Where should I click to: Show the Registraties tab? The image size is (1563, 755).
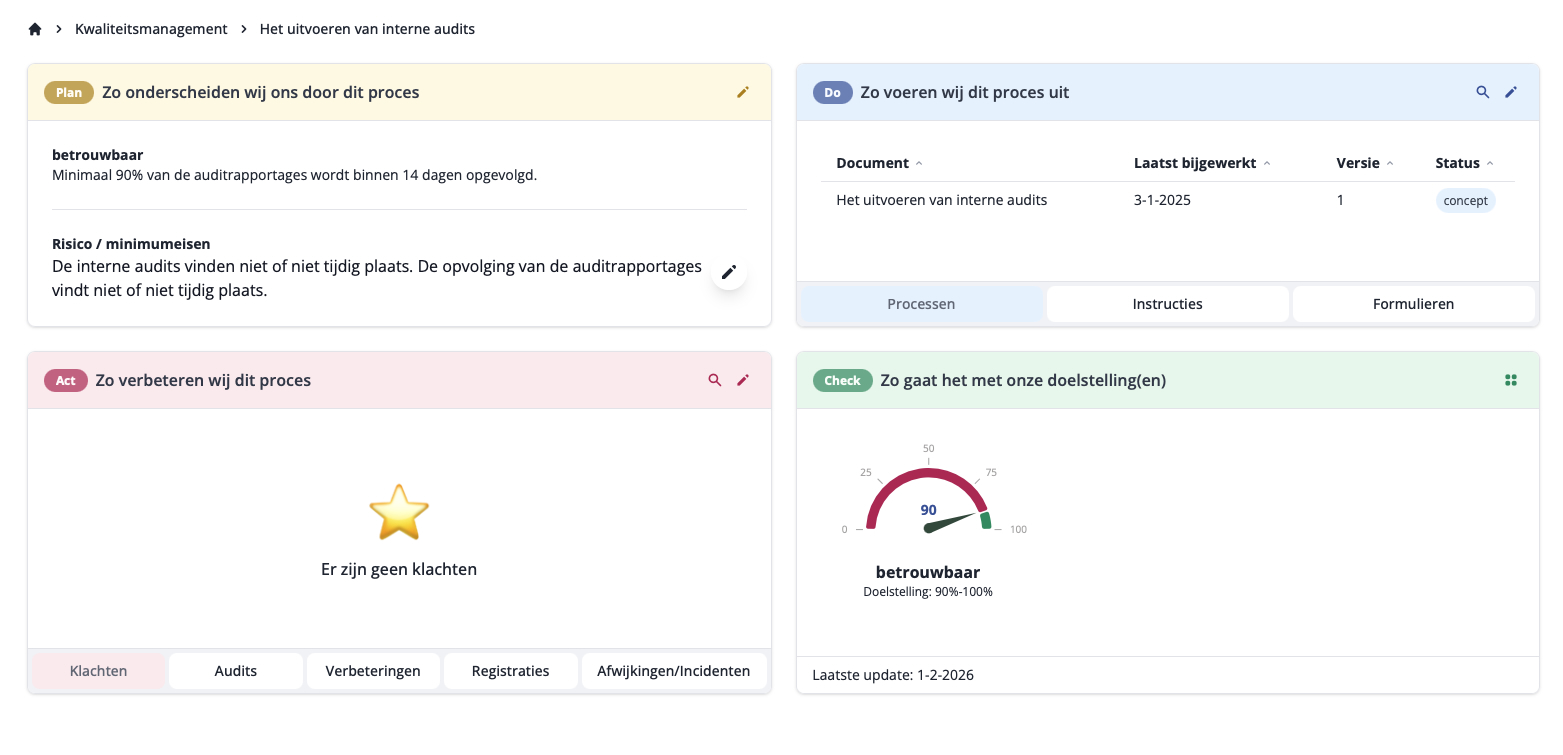(510, 671)
